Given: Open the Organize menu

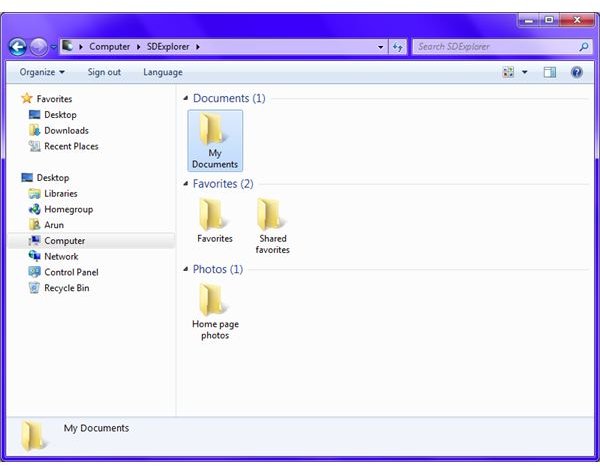Looking at the screenshot, I should [42, 72].
